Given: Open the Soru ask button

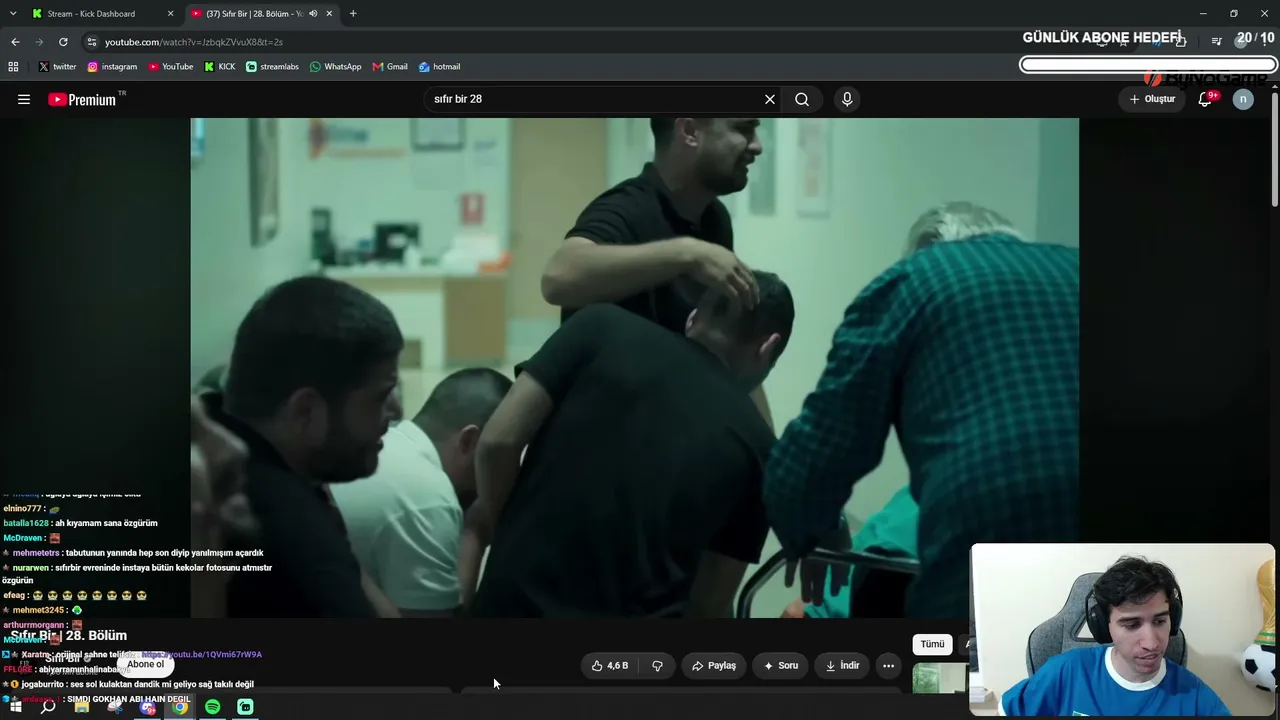Looking at the screenshot, I should coord(781,666).
